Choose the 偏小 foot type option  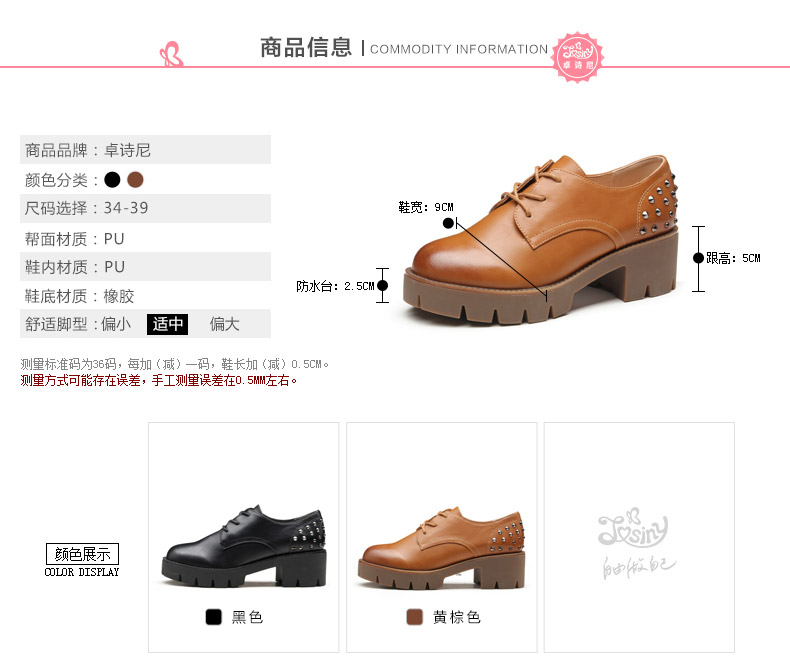pos(116,324)
